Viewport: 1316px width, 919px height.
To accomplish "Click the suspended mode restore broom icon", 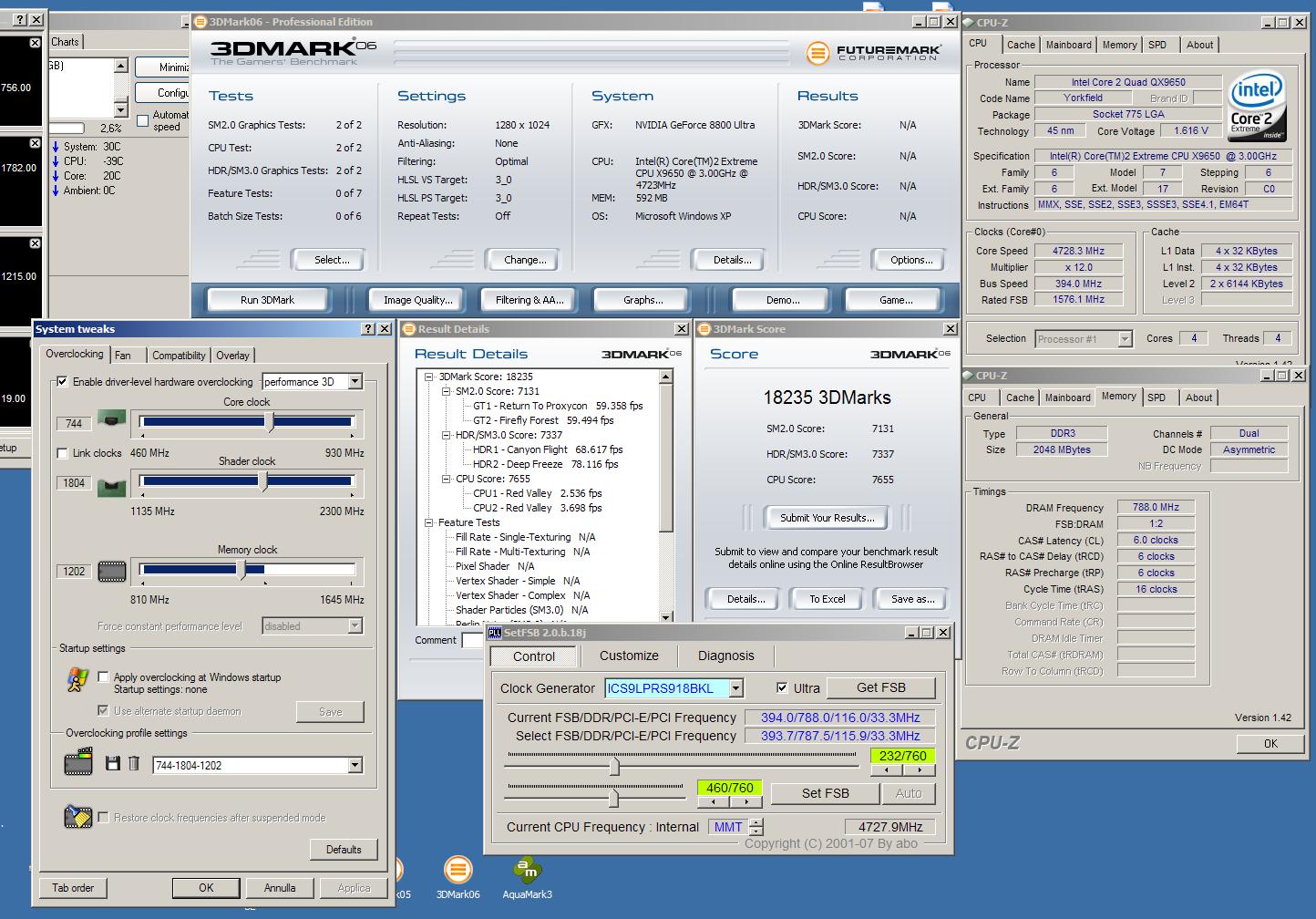I will tap(78, 817).
